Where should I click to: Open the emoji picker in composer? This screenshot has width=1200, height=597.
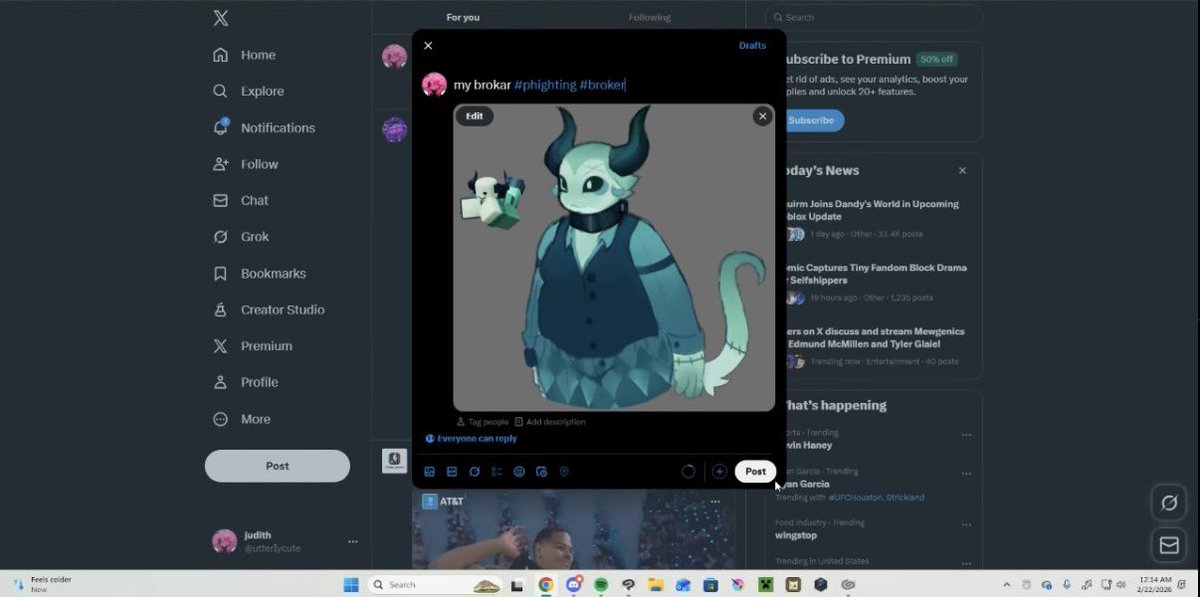point(519,472)
